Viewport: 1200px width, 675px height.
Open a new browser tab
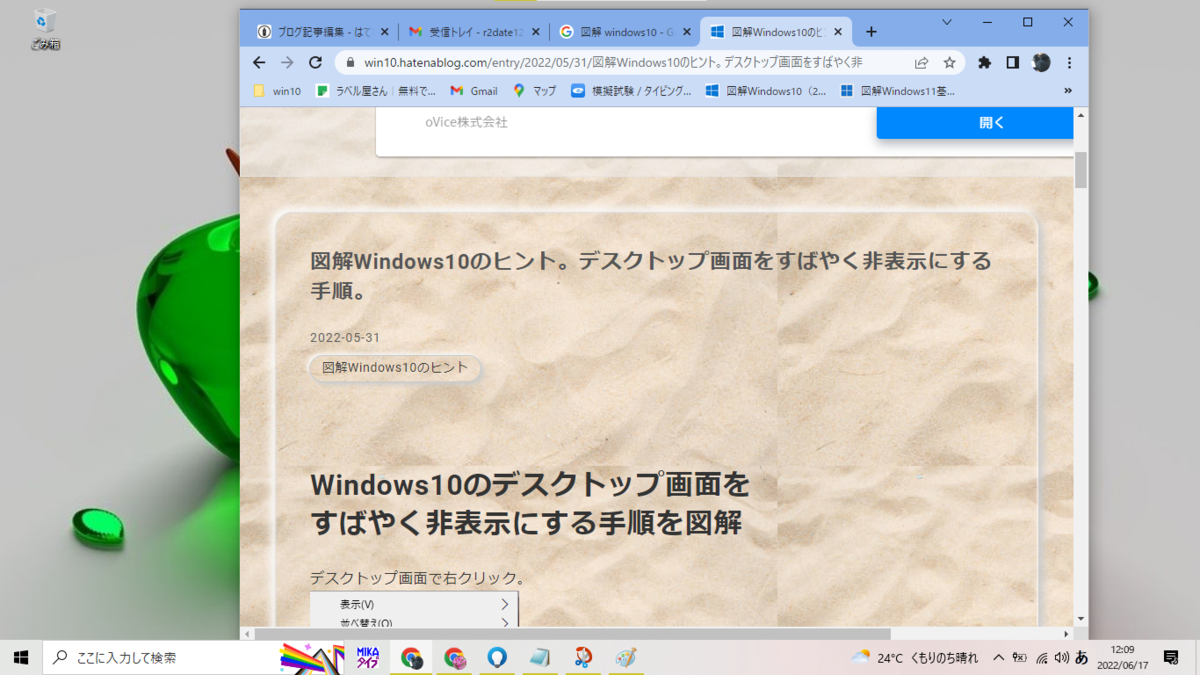pos(871,32)
